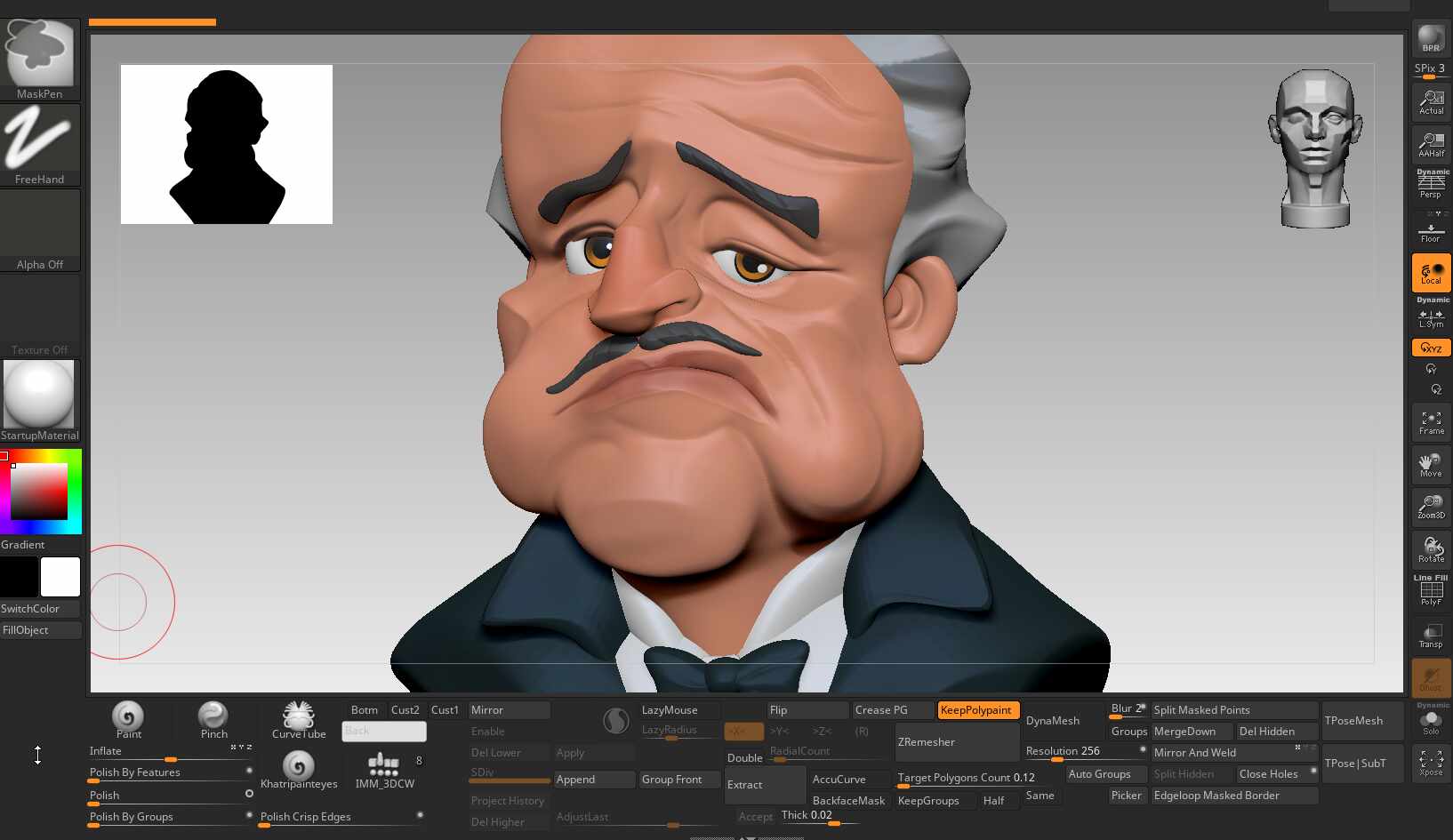Toggle Local transformations mode

tap(1431, 273)
